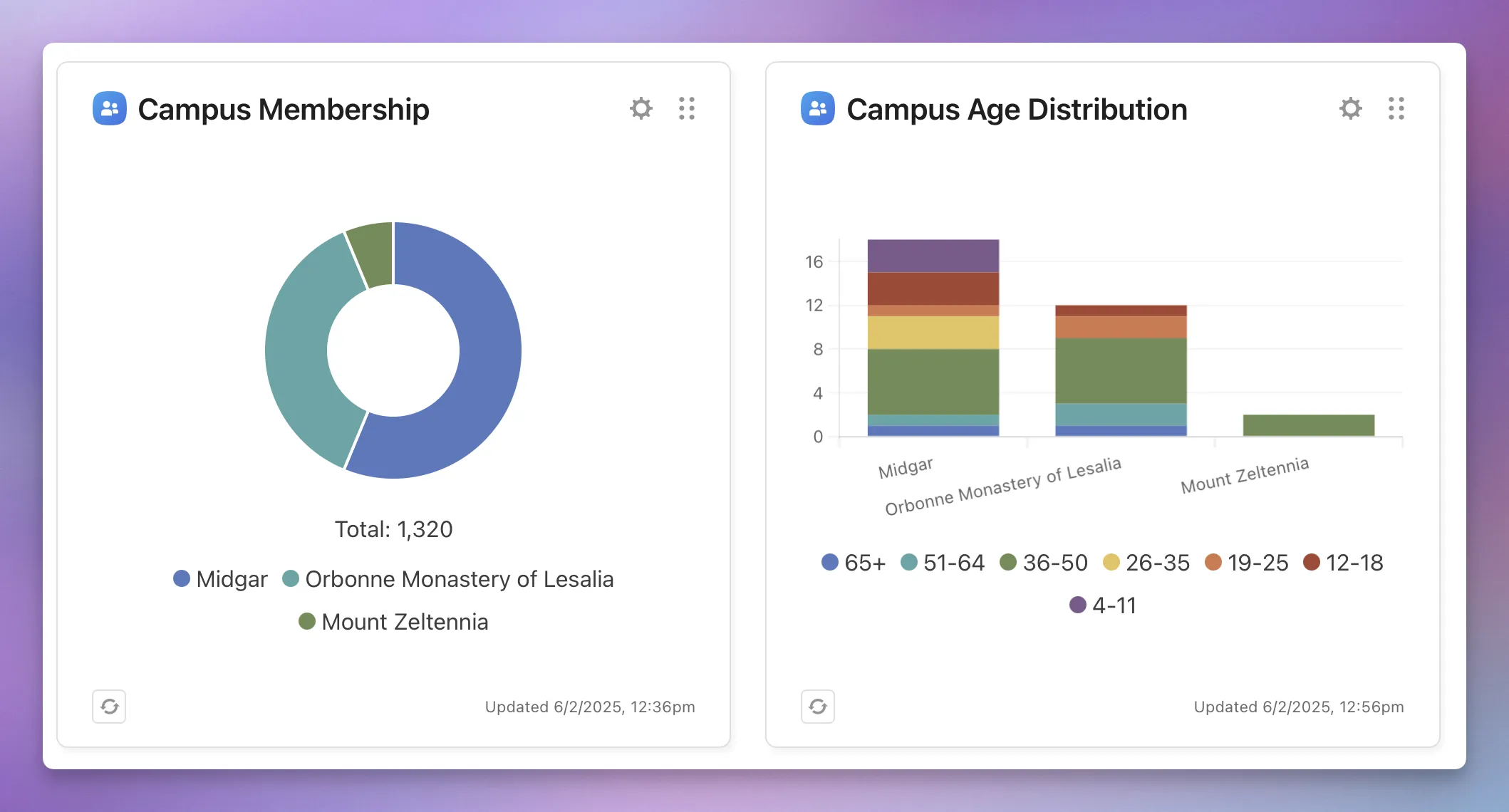Click Campus Age Distribution drag handle dots
Viewport: 1509px width, 812px height.
[x=1396, y=108]
